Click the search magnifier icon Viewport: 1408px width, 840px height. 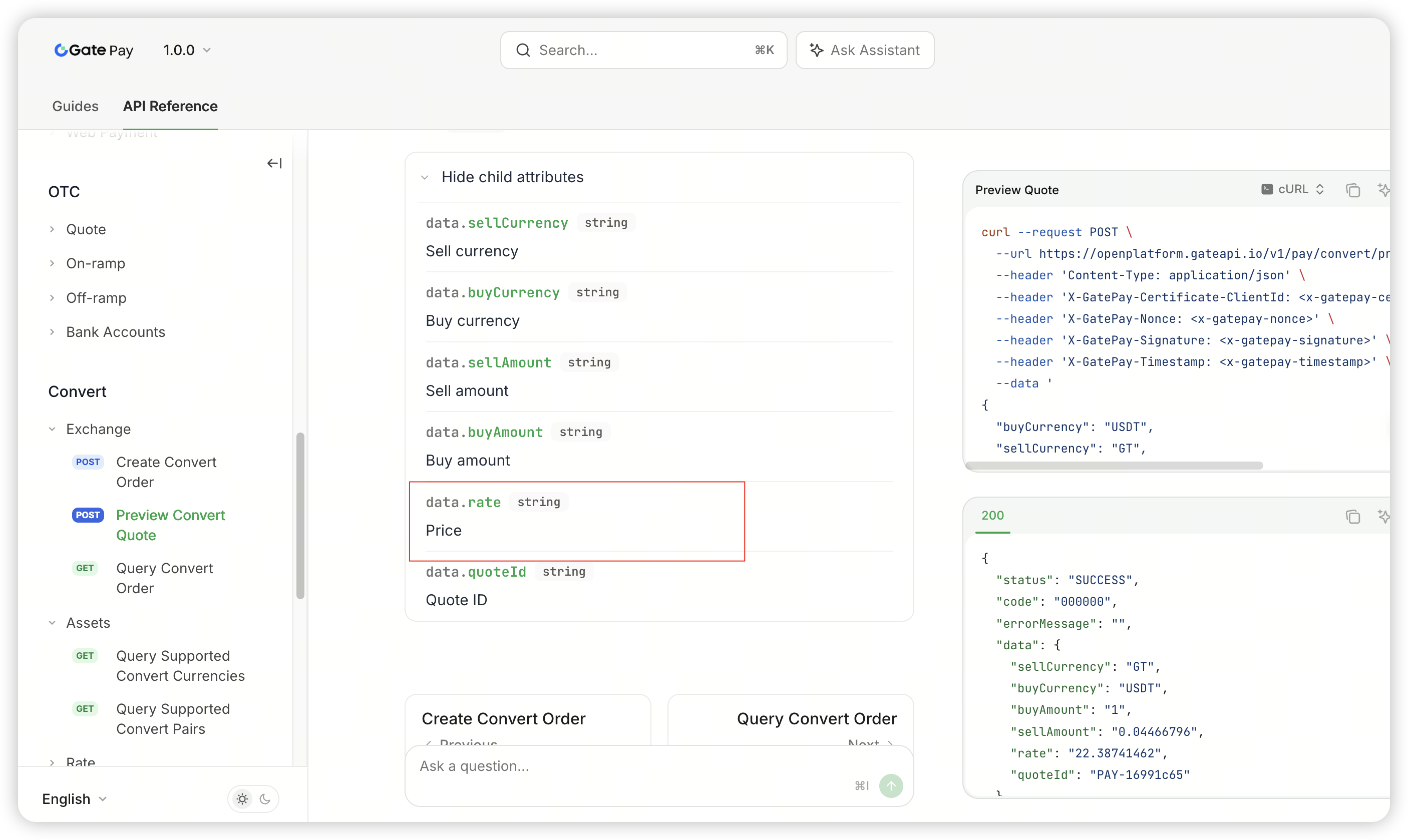tap(523, 51)
